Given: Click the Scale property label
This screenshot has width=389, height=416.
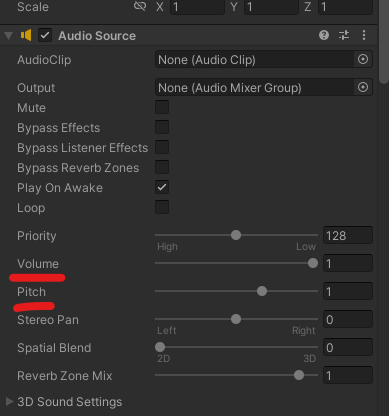Looking at the screenshot, I should (33, 7).
